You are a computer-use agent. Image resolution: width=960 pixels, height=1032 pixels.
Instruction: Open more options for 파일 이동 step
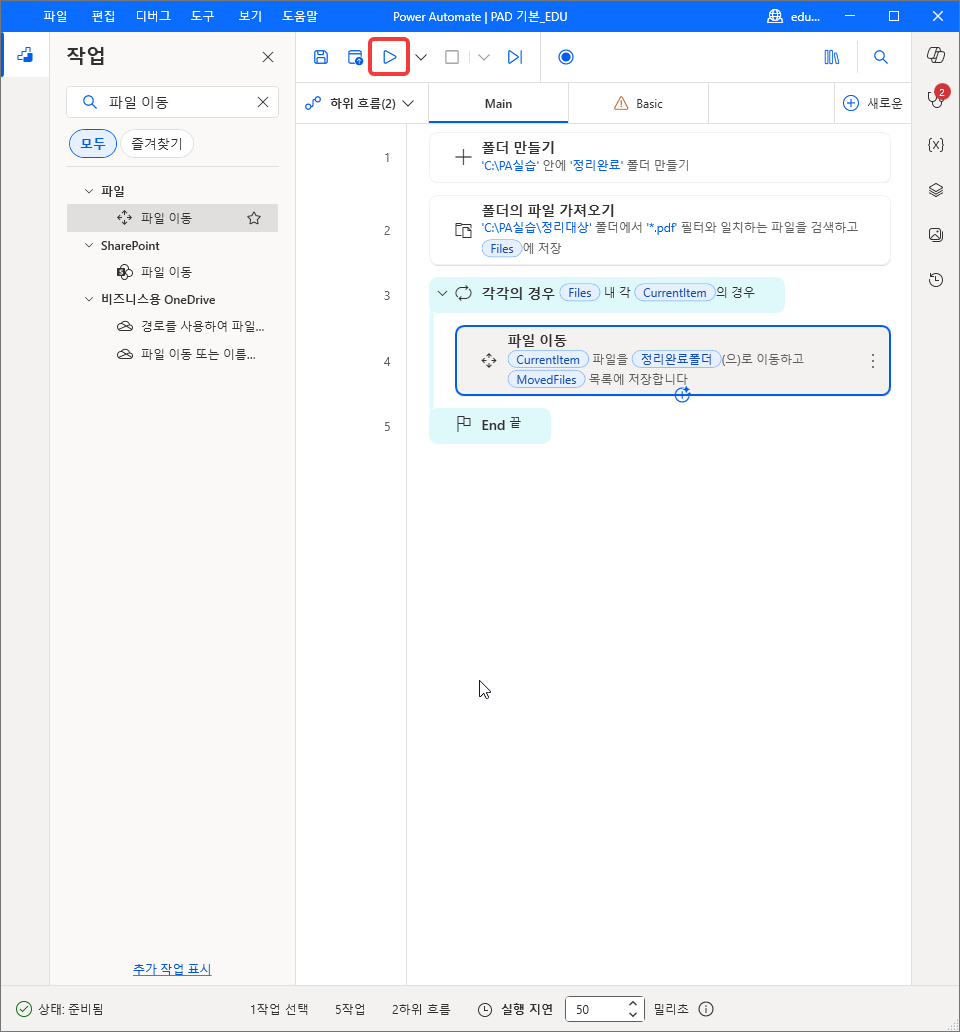[872, 361]
